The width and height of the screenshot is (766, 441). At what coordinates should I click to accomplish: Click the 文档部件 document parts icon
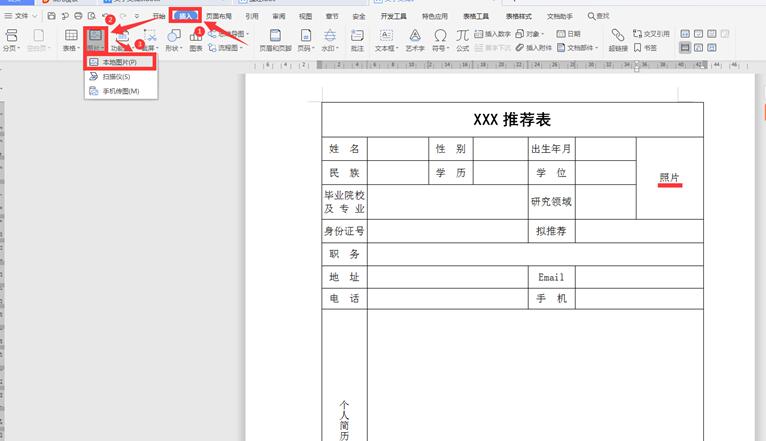tap(561, 47)
